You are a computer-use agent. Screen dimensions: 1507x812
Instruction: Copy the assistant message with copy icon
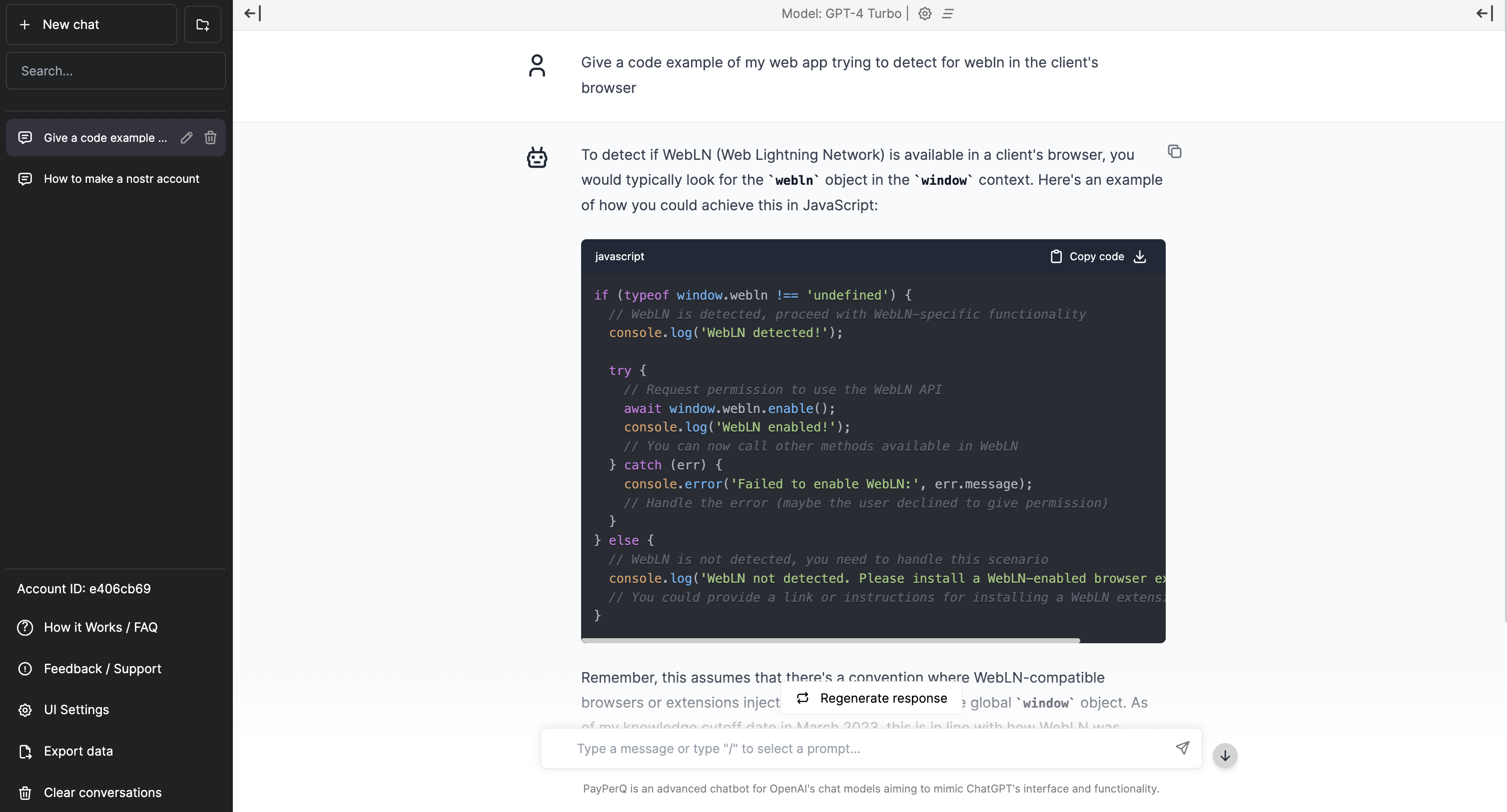click(x=1174, y=152)
